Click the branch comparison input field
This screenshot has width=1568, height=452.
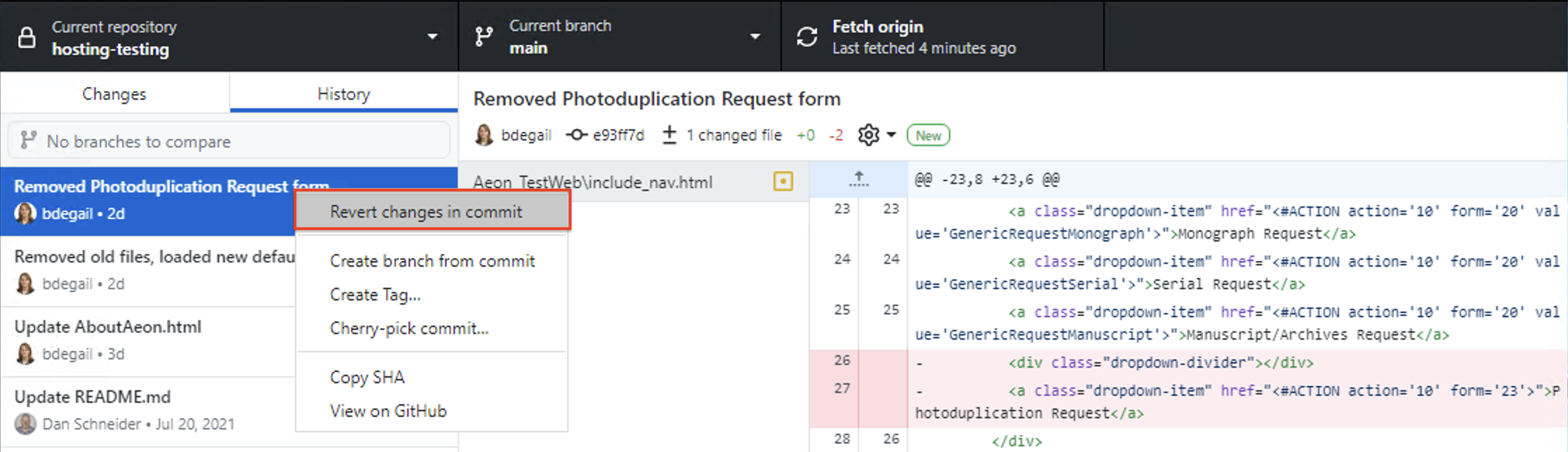pos(229,141)
